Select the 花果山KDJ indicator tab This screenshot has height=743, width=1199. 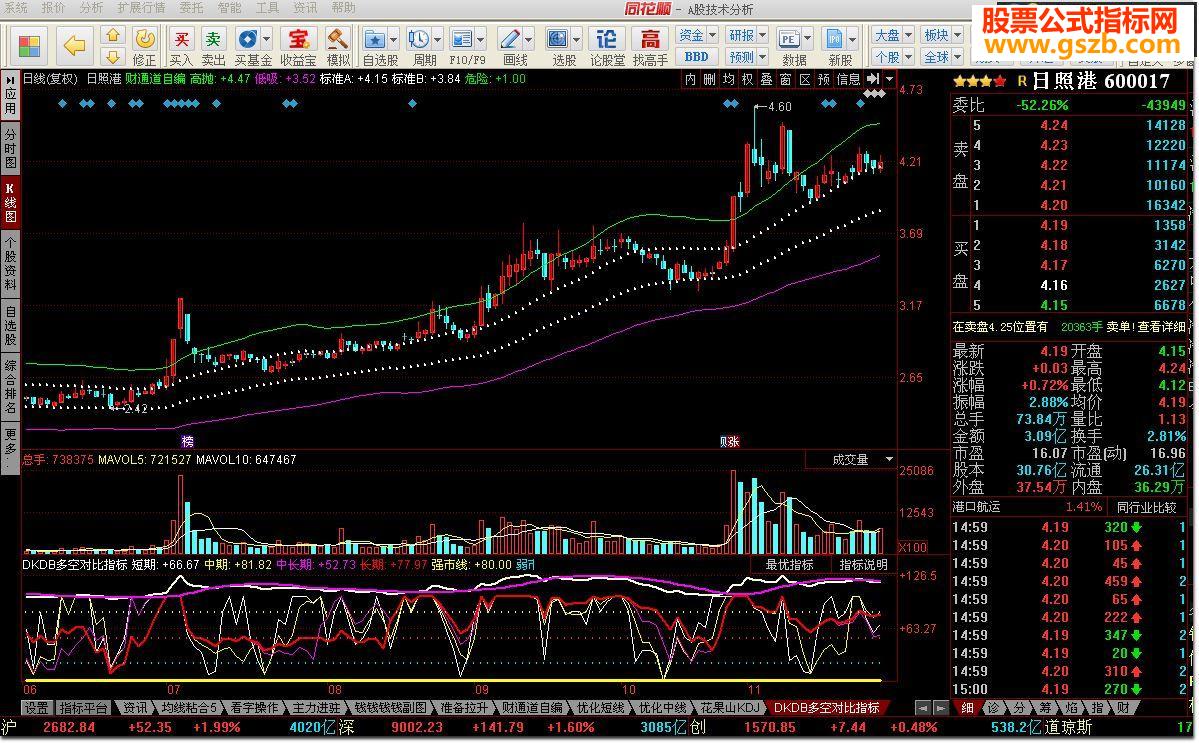point(730,708)
